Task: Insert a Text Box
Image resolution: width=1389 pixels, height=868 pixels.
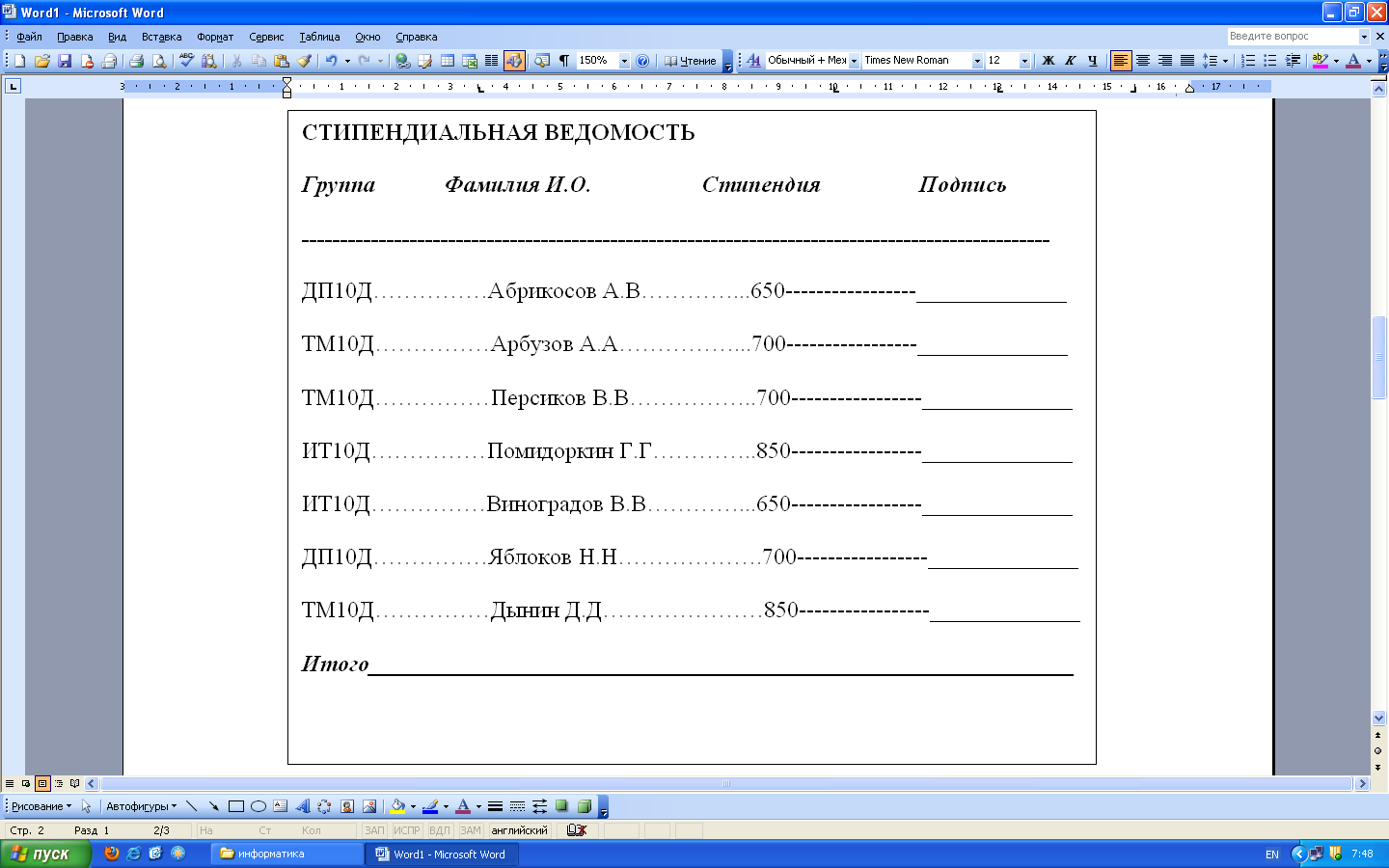Action: click(x=280, y=806)
